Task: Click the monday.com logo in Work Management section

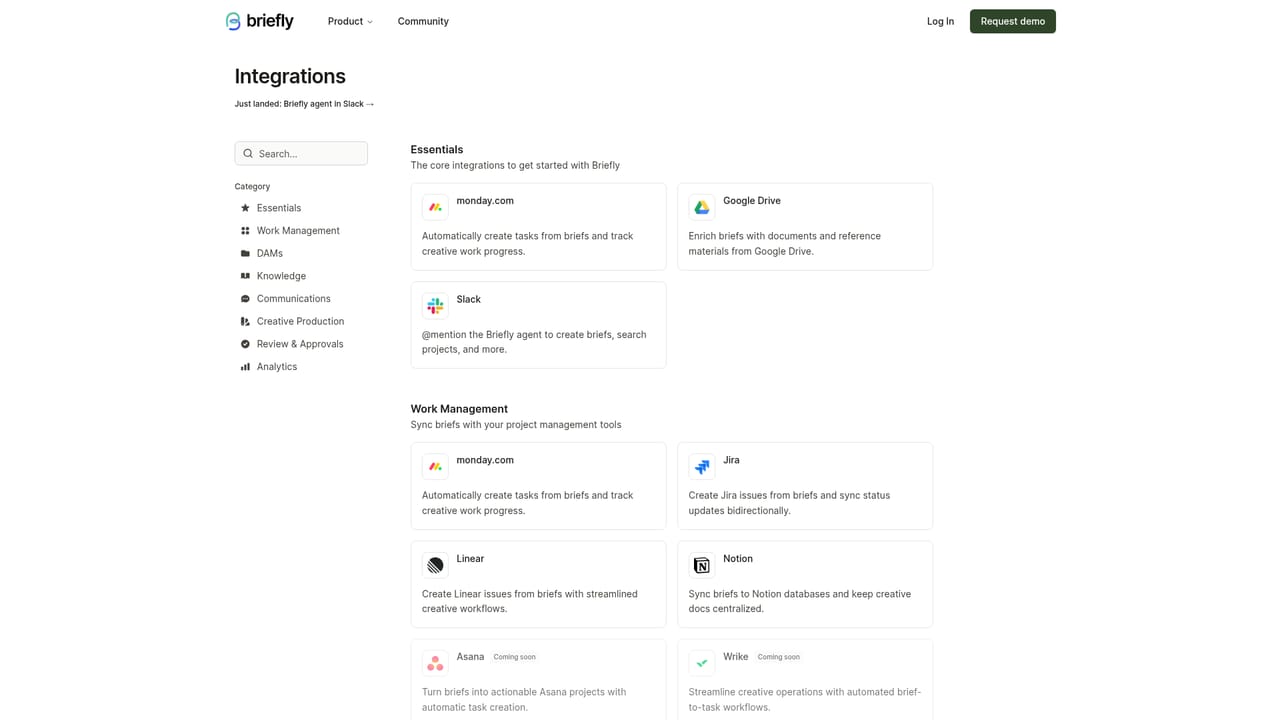Action: point(435,467)
